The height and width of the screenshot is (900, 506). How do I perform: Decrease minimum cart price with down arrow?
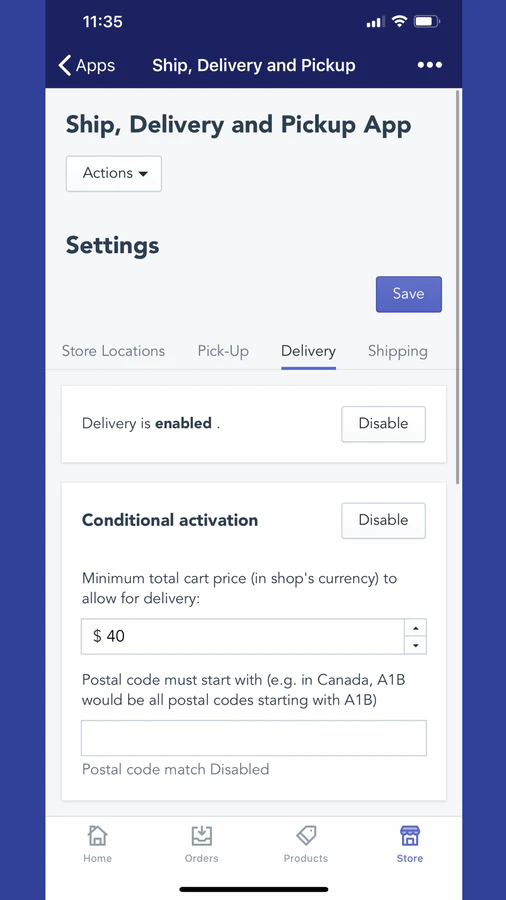(415, 645)
